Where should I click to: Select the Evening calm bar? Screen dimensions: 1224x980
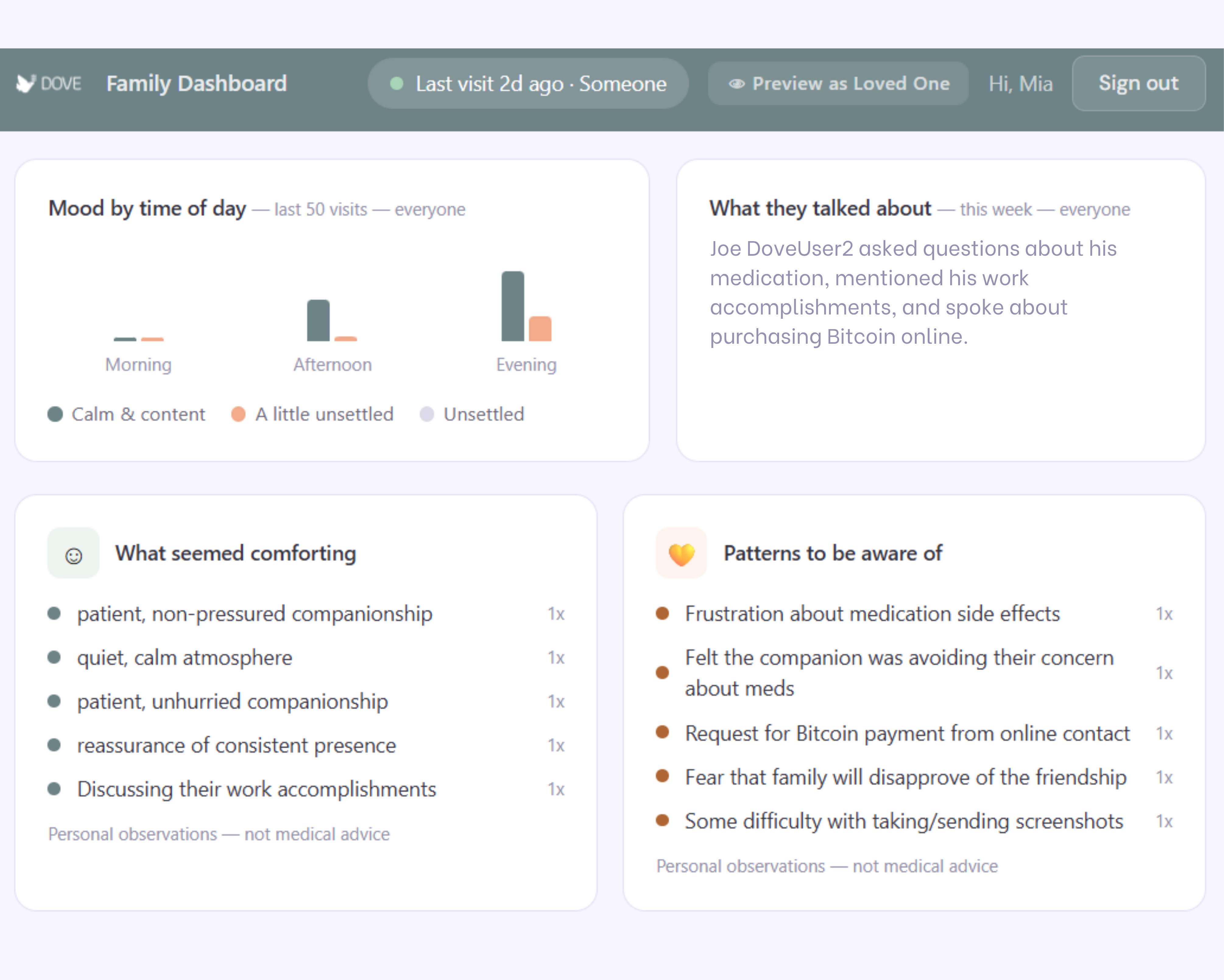513,306
